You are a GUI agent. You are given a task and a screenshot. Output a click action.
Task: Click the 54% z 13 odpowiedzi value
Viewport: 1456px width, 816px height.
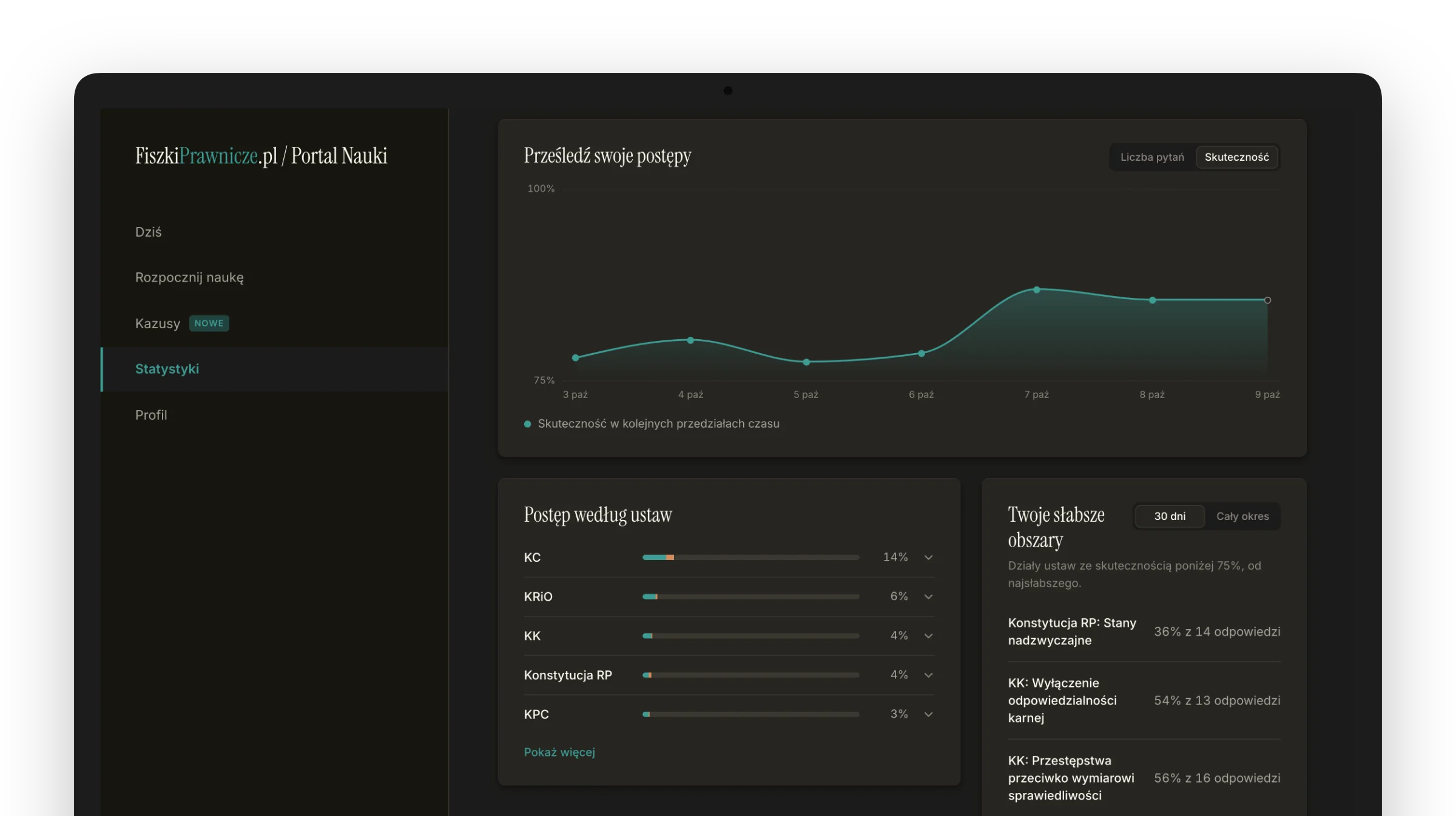1217,701
